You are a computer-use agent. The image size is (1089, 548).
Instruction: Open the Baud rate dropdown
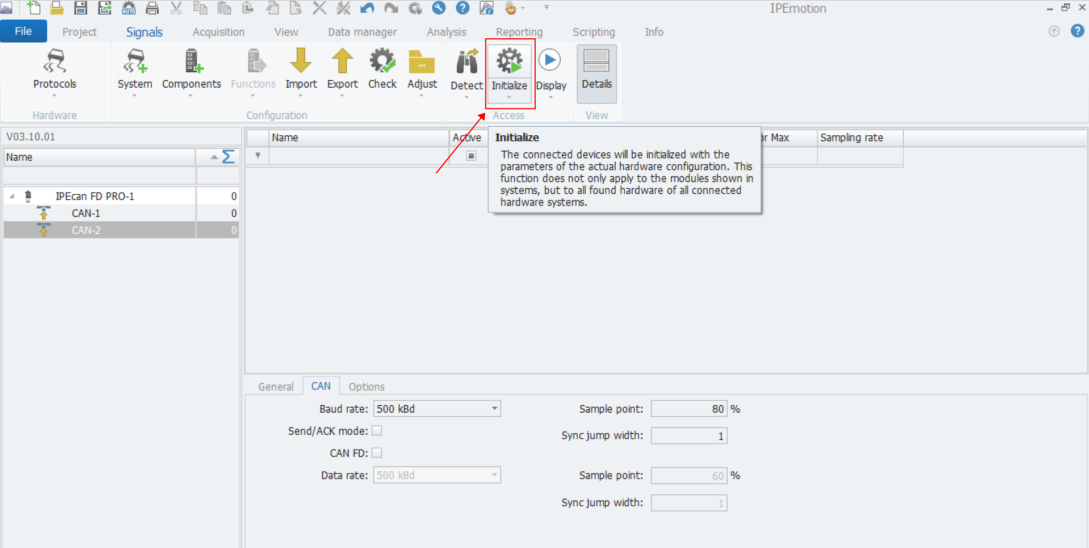494,409
